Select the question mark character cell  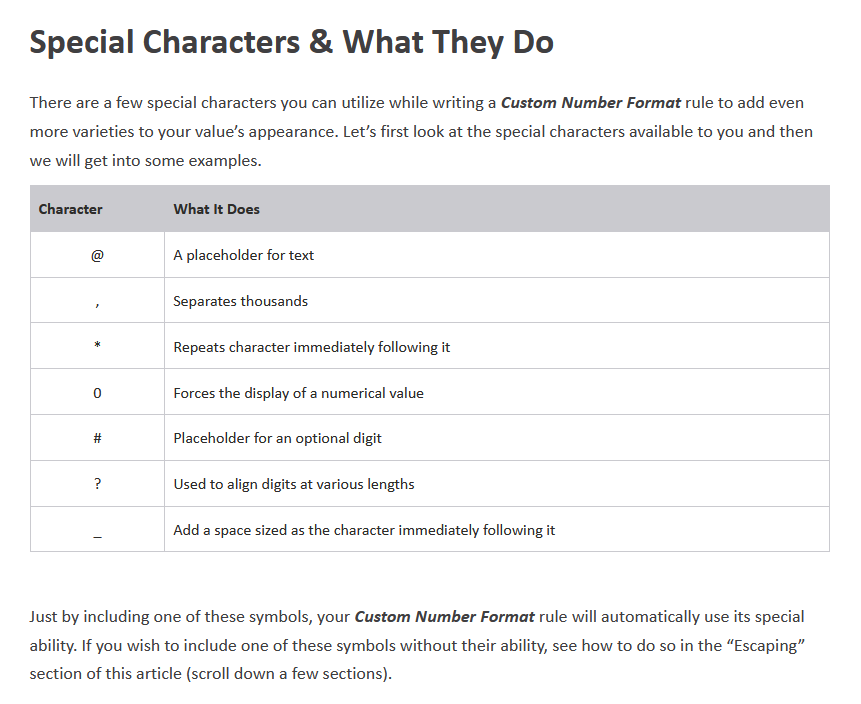(x=97, y=484)
